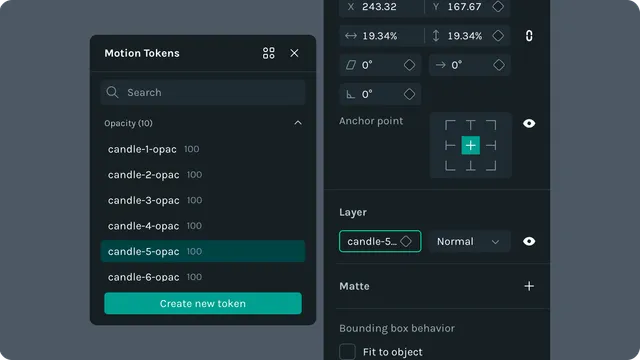Set anchor point to bottom-left

point(450,166)
